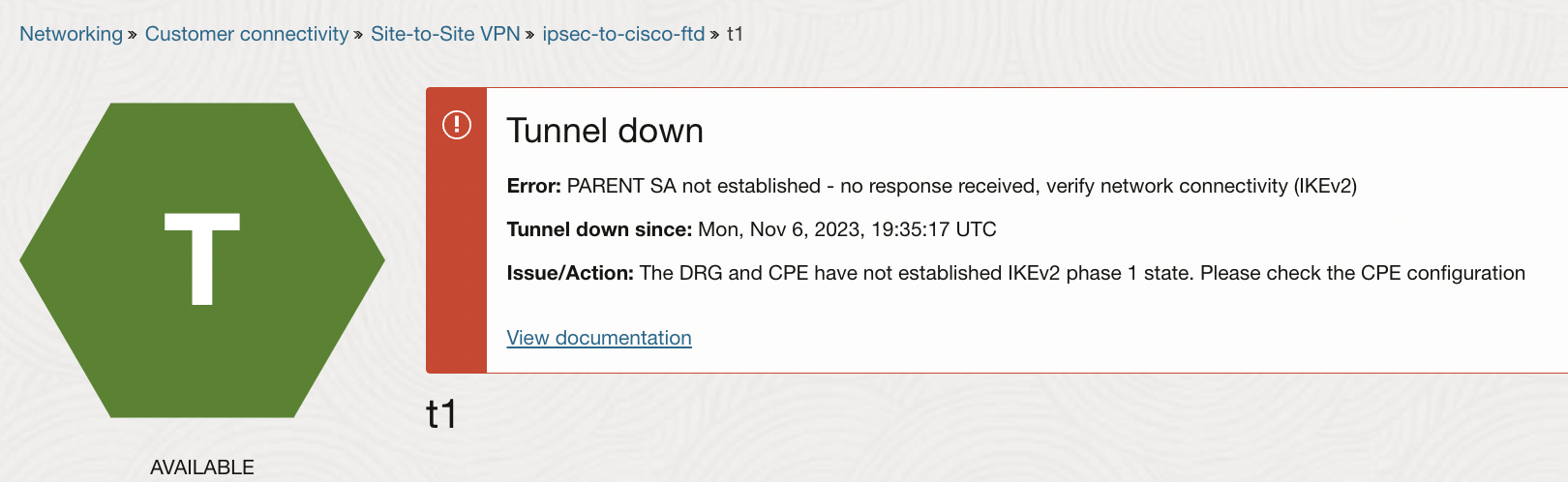
Task: Click the bold Tunnel down since label
Action: (599, 229)
